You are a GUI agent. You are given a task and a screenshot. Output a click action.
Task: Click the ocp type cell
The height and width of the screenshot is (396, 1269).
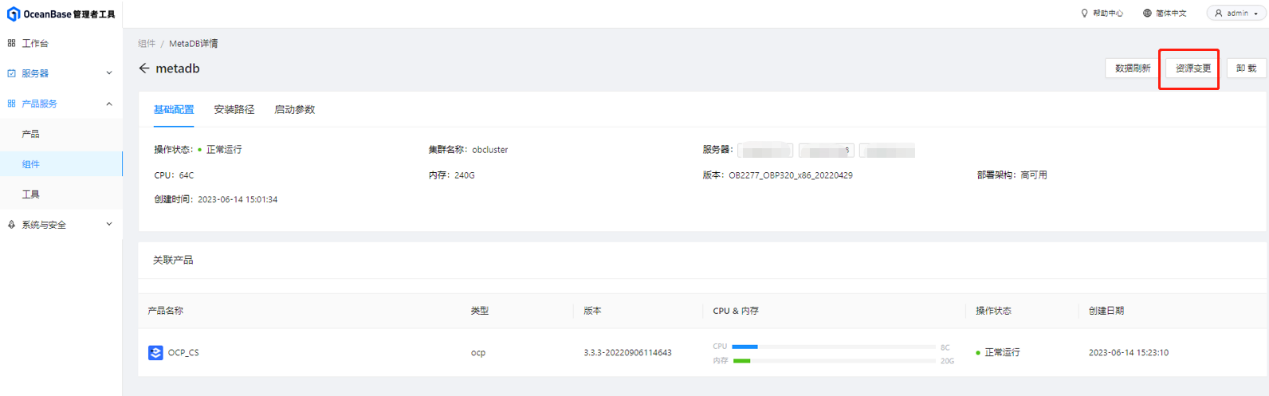click(x=478, y=353)
